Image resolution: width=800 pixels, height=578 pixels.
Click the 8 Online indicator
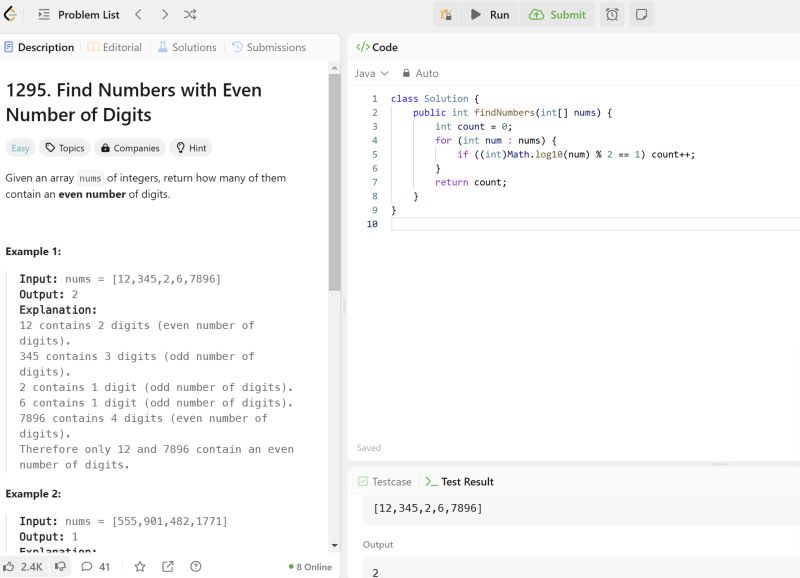click(310, 567)
